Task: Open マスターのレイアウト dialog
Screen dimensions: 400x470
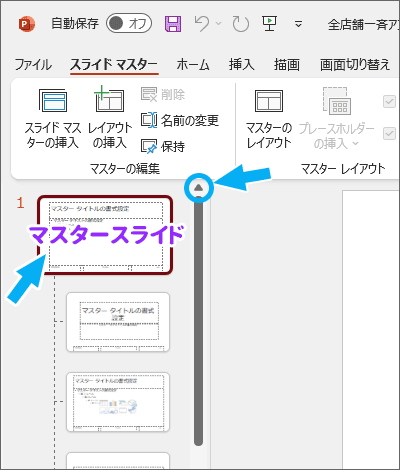Action: [269, 118]
